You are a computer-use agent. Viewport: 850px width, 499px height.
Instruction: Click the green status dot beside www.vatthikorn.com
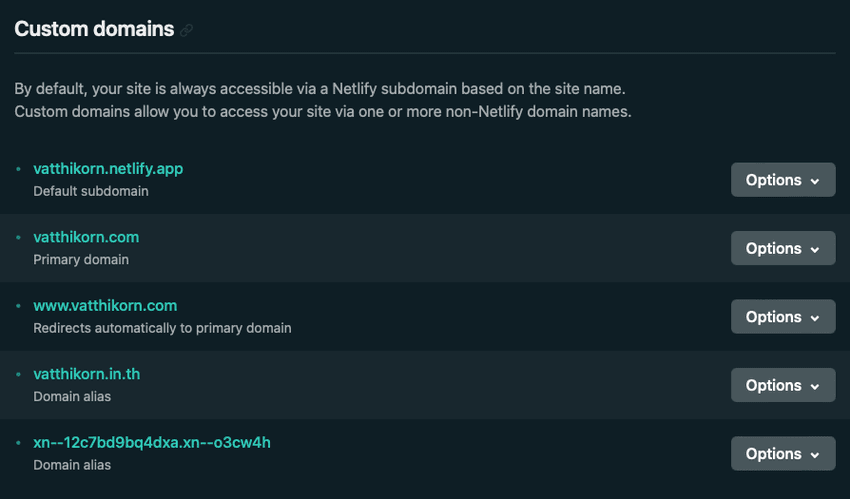tap(18, 306)
